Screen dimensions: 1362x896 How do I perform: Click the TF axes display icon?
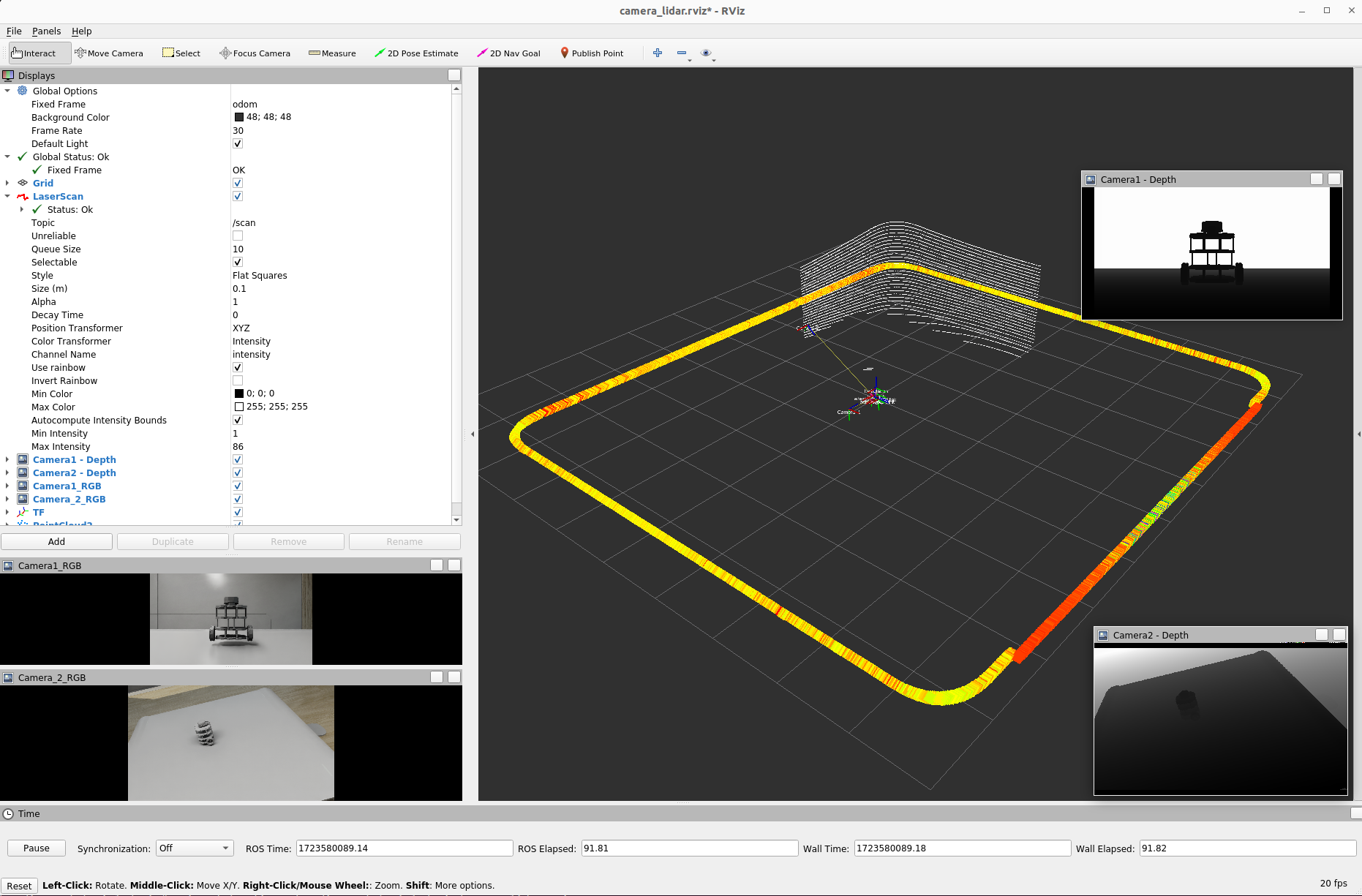click(23, 512)
